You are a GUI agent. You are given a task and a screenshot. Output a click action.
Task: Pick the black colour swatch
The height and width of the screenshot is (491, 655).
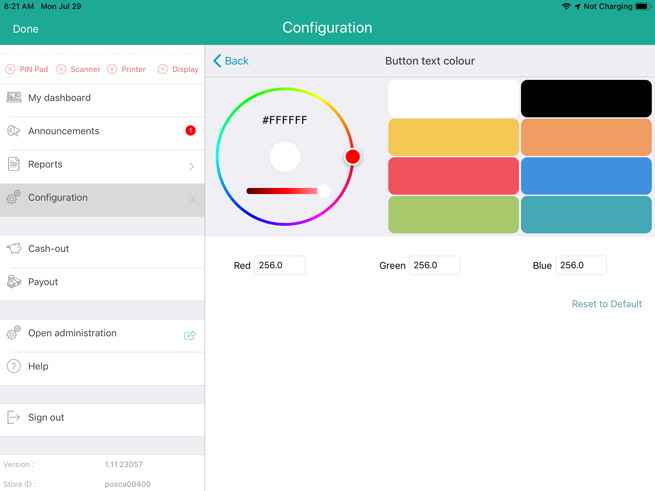click(x=586, y=99)
